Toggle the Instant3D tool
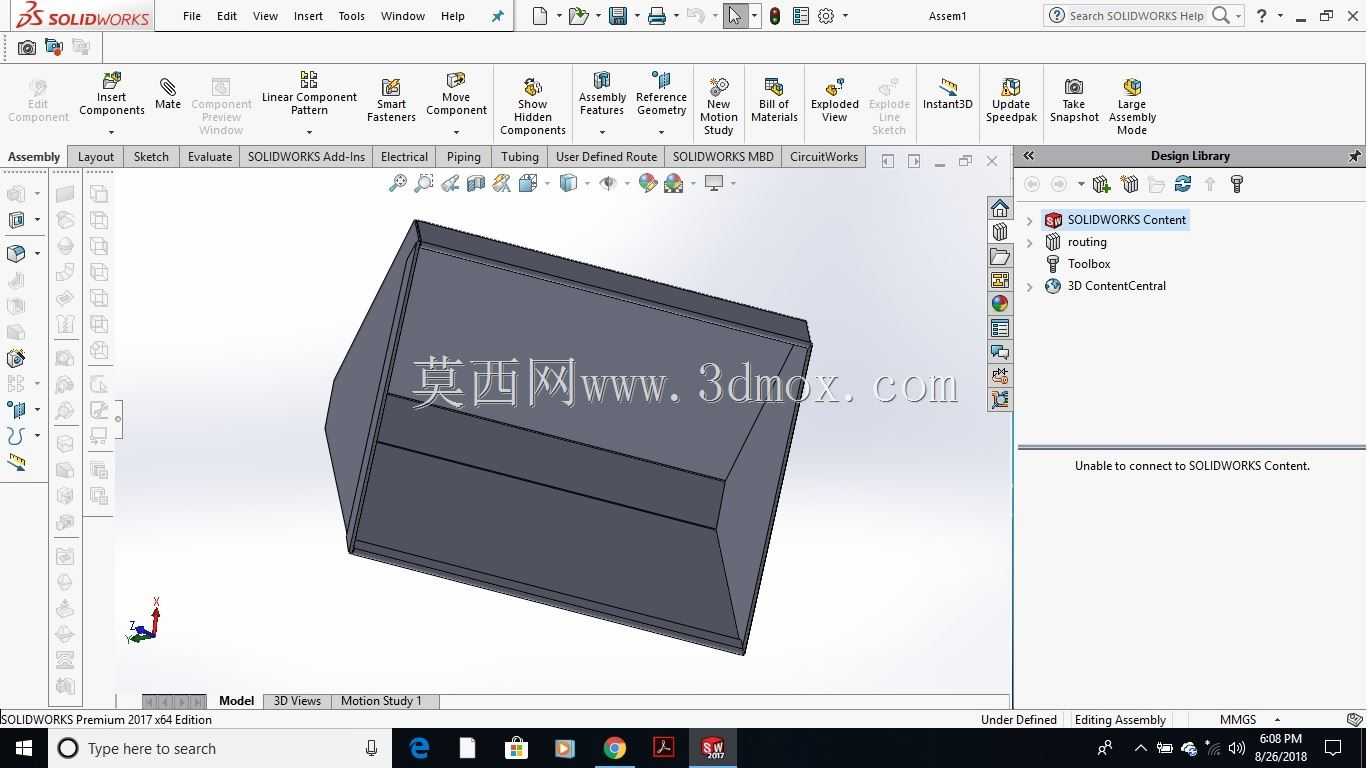The image size is (1370, 768). pyautogui.click(x=947, y=94)
